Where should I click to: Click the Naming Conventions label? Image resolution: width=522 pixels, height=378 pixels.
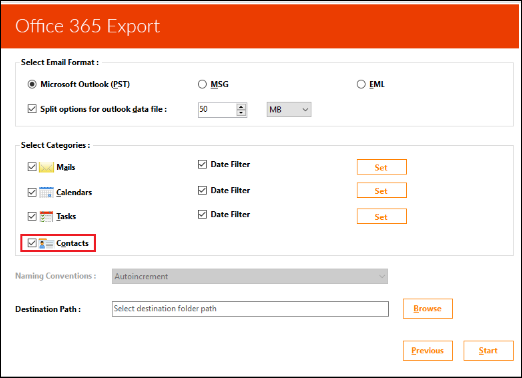click(56, 276)
